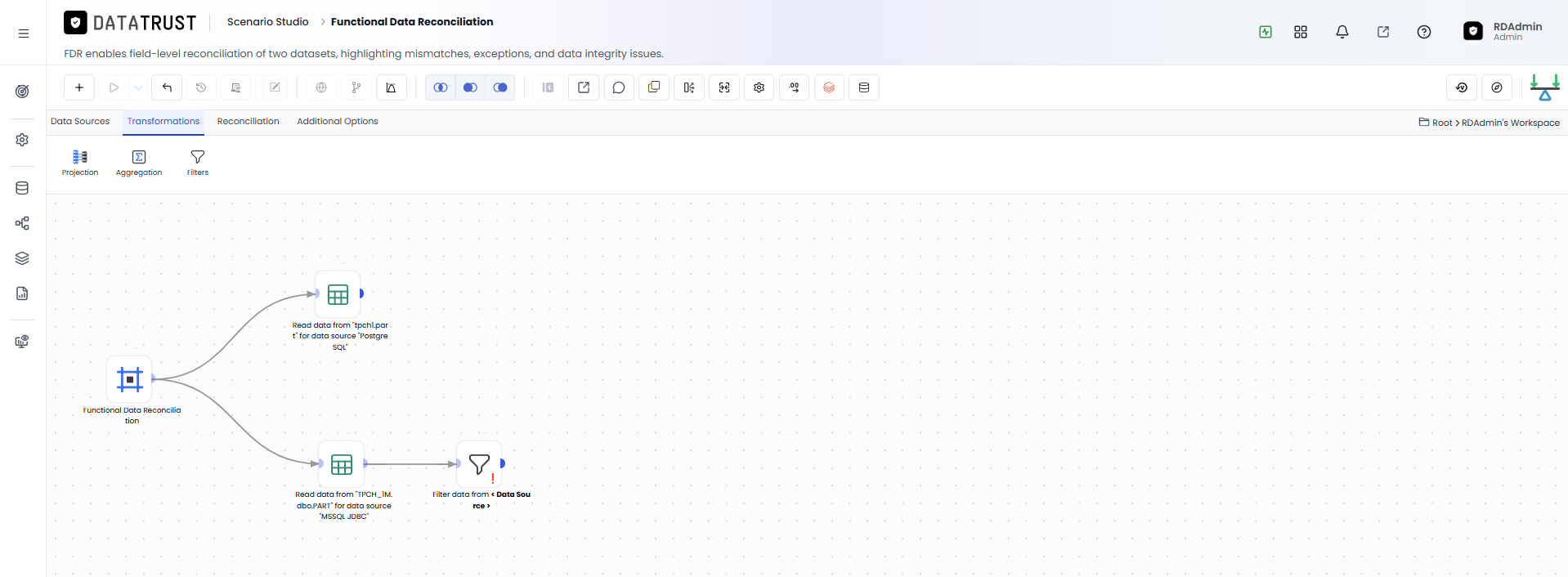Click the layers stack sidebar icon

[23, 258]
